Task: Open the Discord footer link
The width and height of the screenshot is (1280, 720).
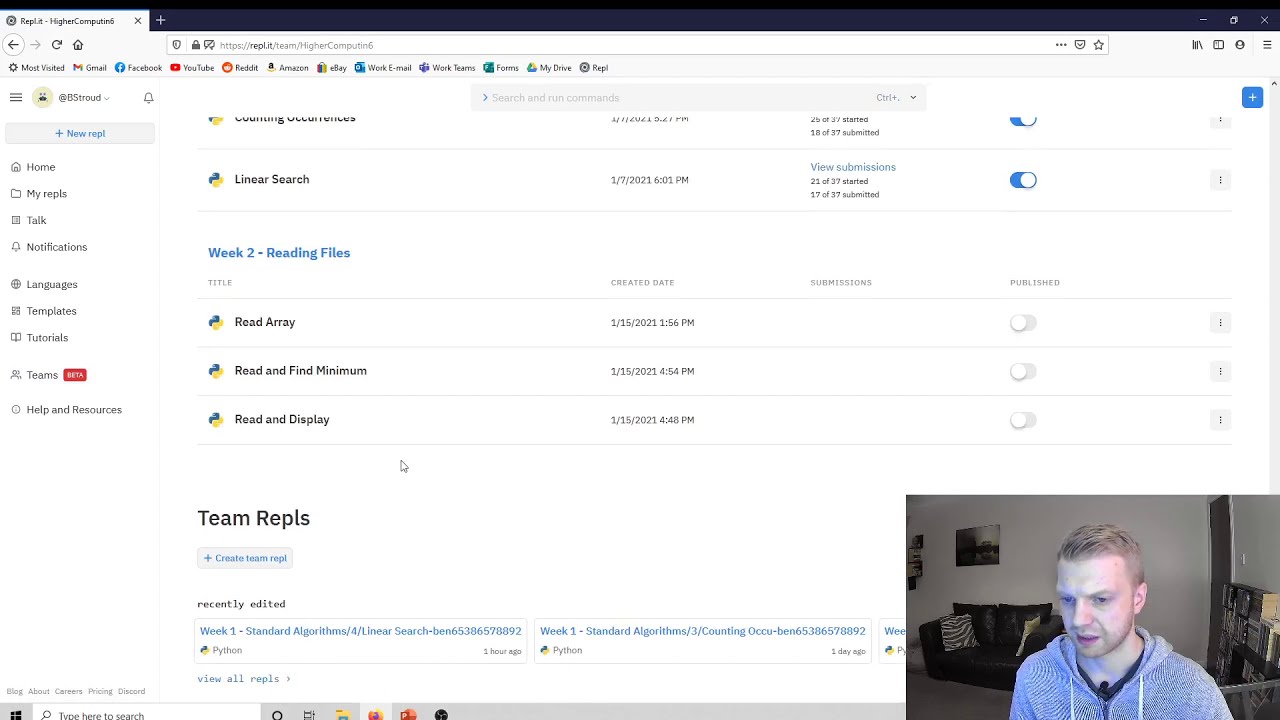Action: click(x=131, y=692)
